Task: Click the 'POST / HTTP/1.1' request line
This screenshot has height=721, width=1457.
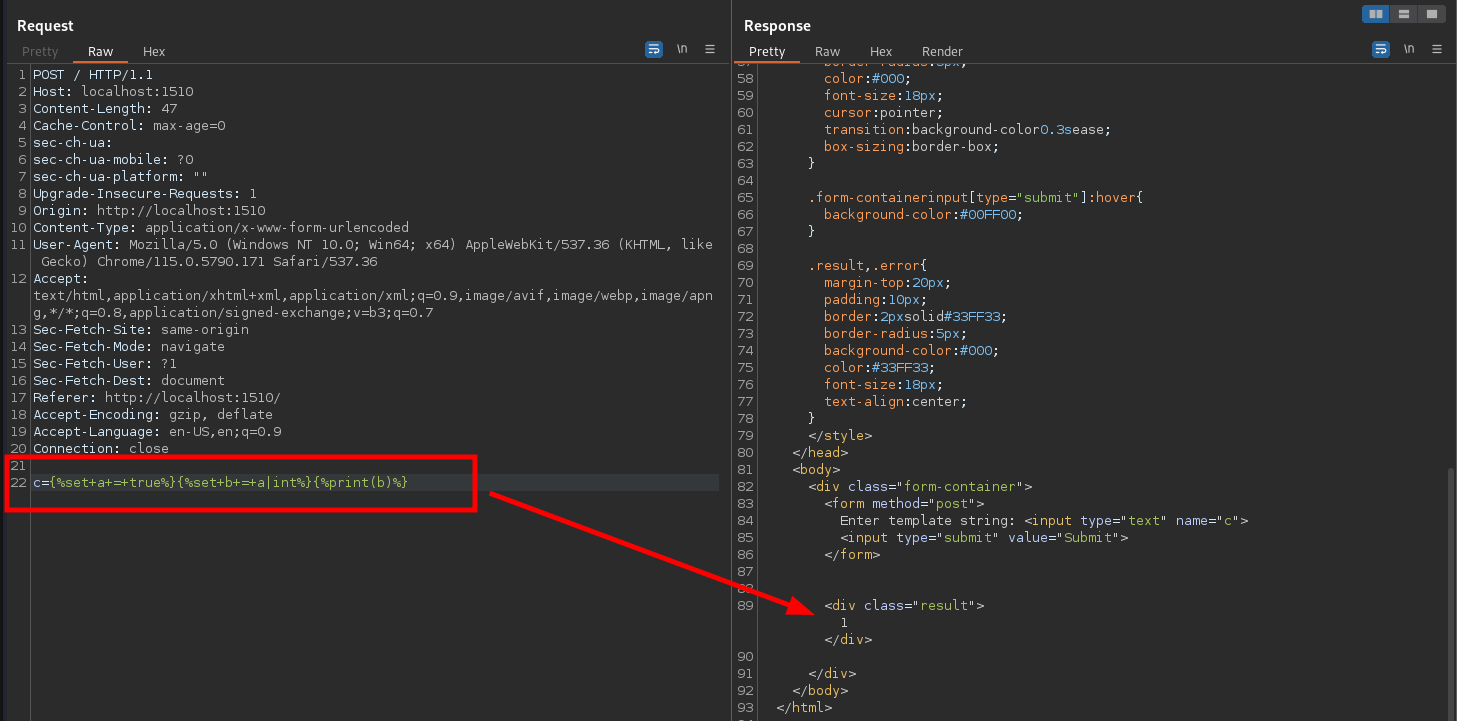Action: pyautogui.click(x=93, y=74)
